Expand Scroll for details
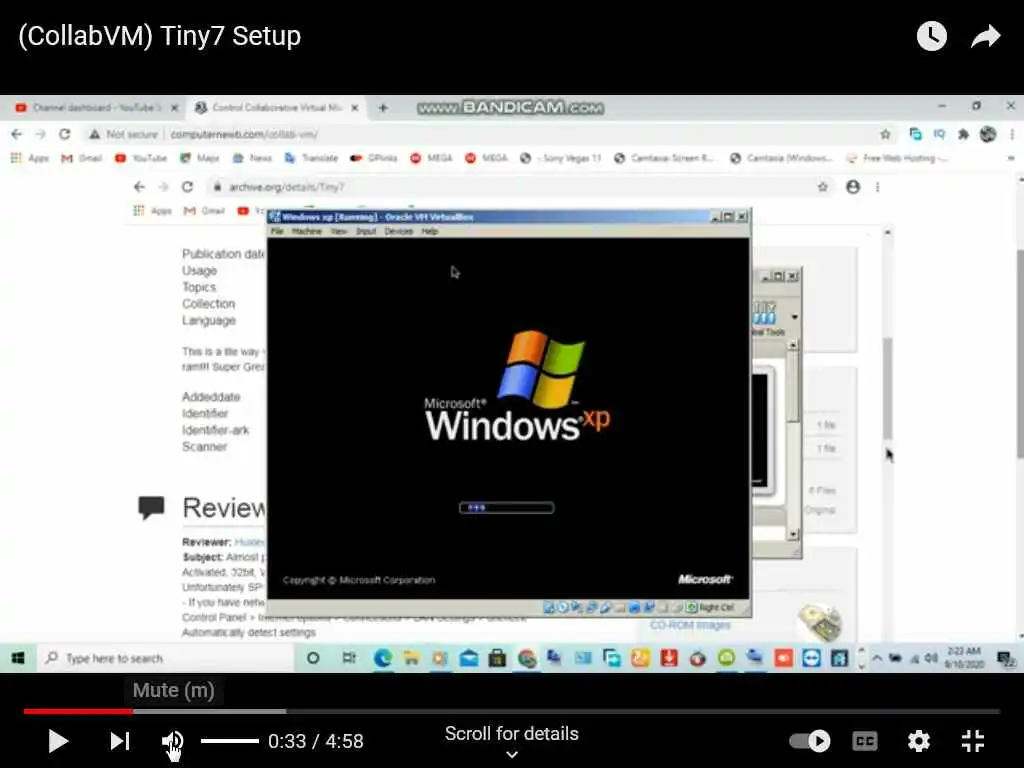 point(511,741)
